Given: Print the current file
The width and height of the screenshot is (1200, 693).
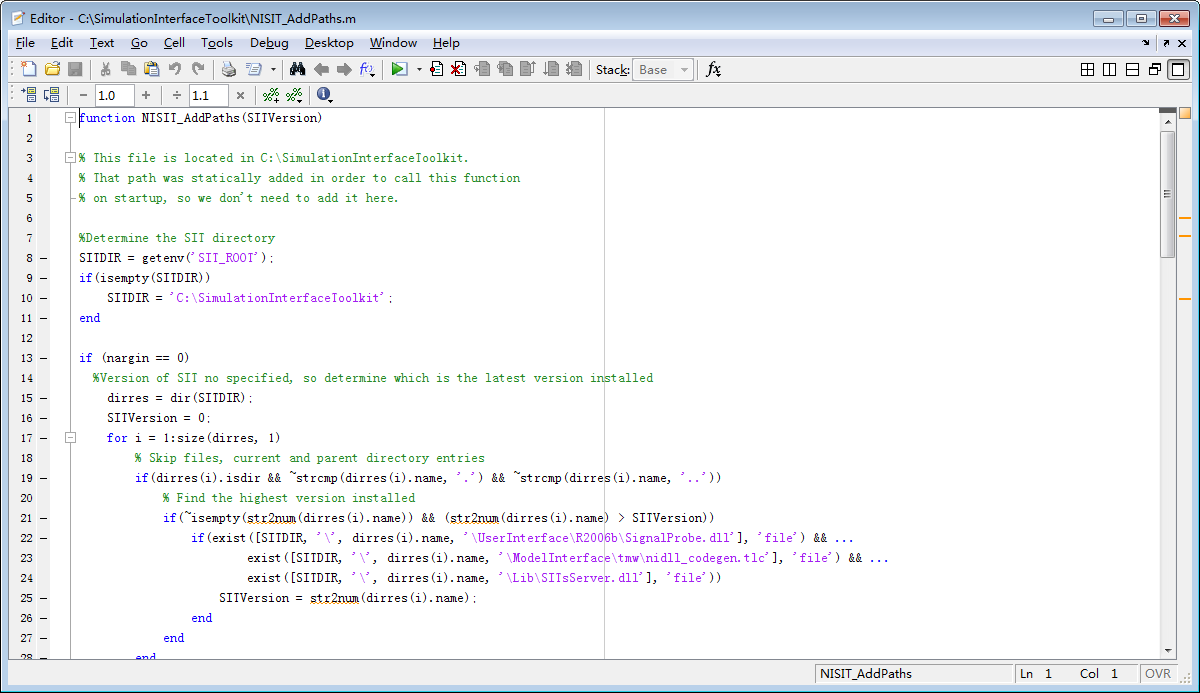Looking at the screenshot, I should click(228, 68).
